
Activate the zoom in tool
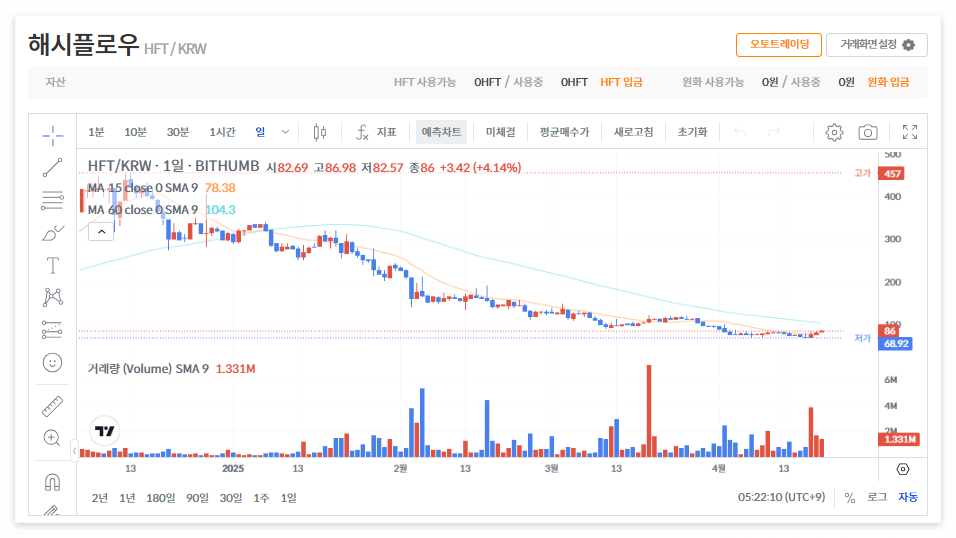coord(52,438)
